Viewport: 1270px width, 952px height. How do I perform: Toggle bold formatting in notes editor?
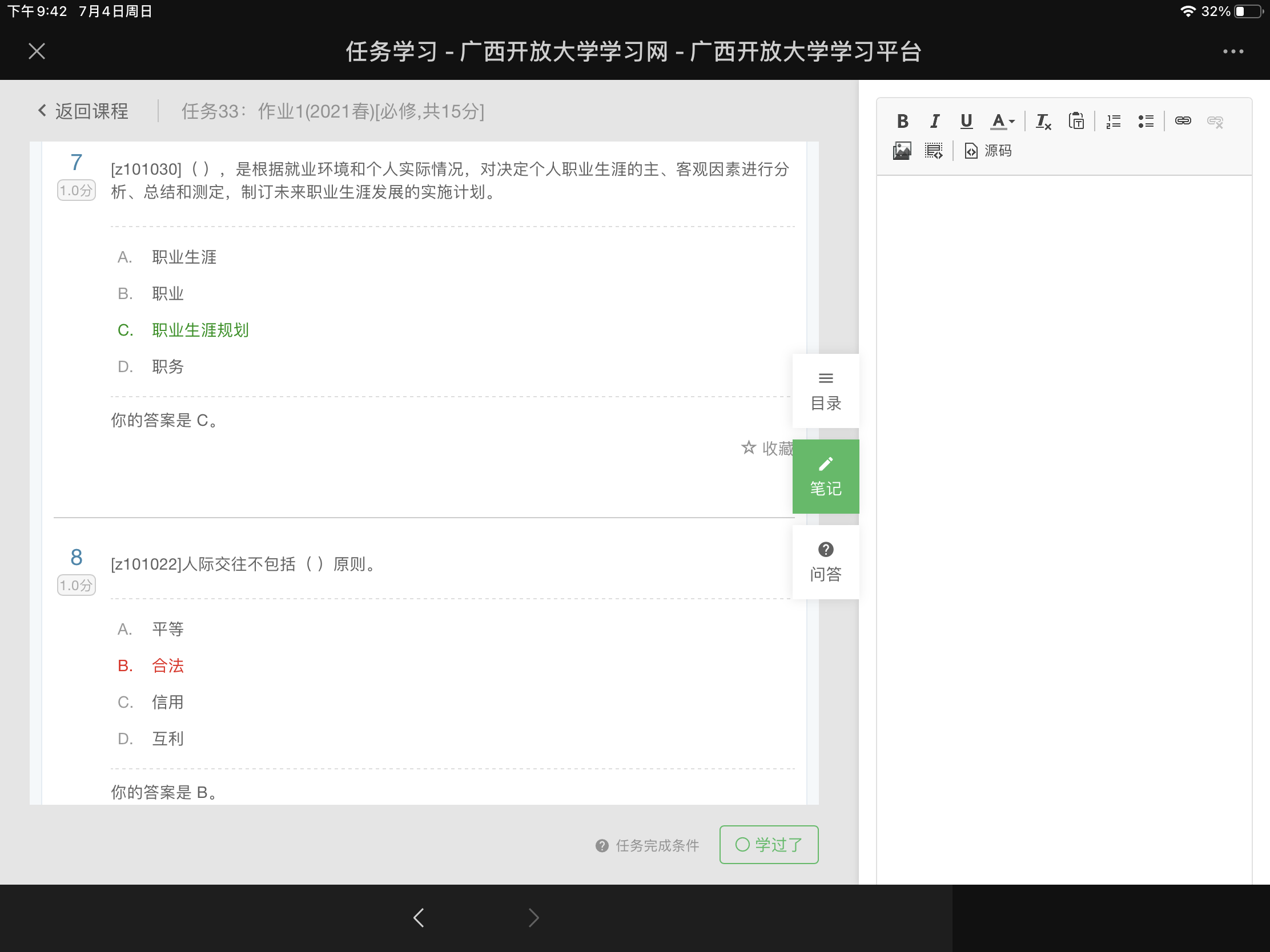902,121
